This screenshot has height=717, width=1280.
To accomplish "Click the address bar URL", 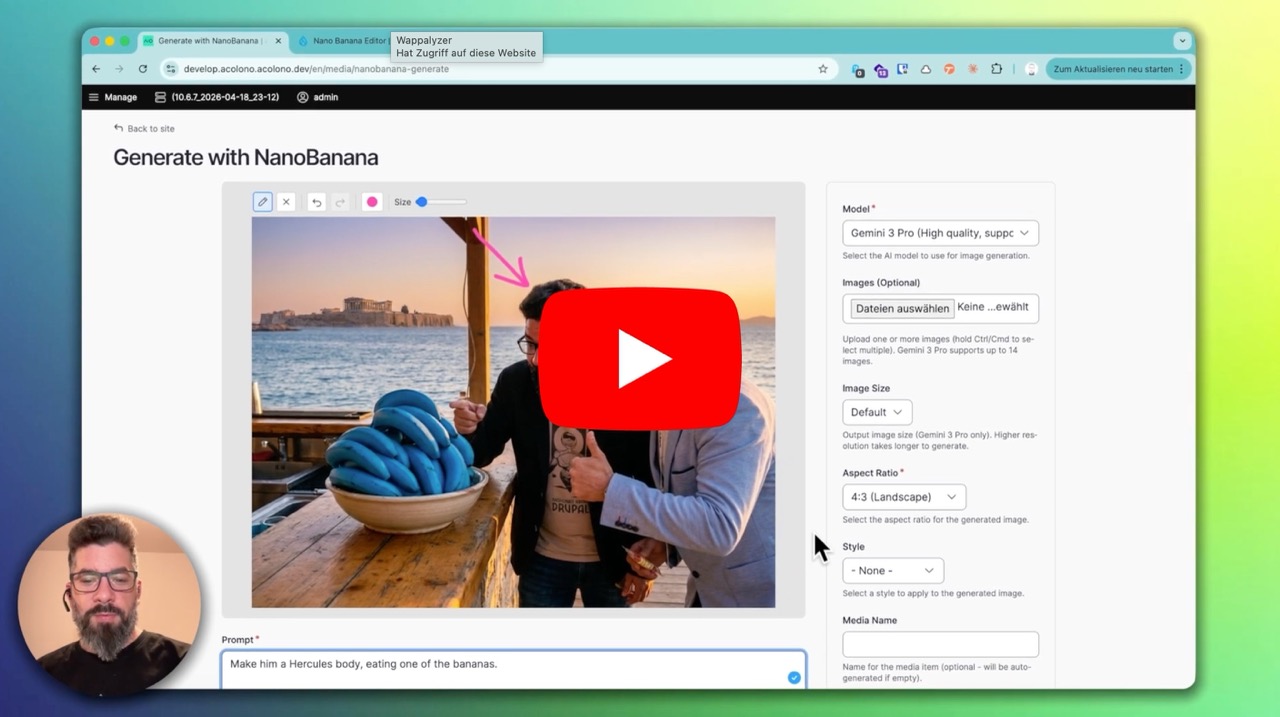I will pyautogui.click(x=316, y=69).
